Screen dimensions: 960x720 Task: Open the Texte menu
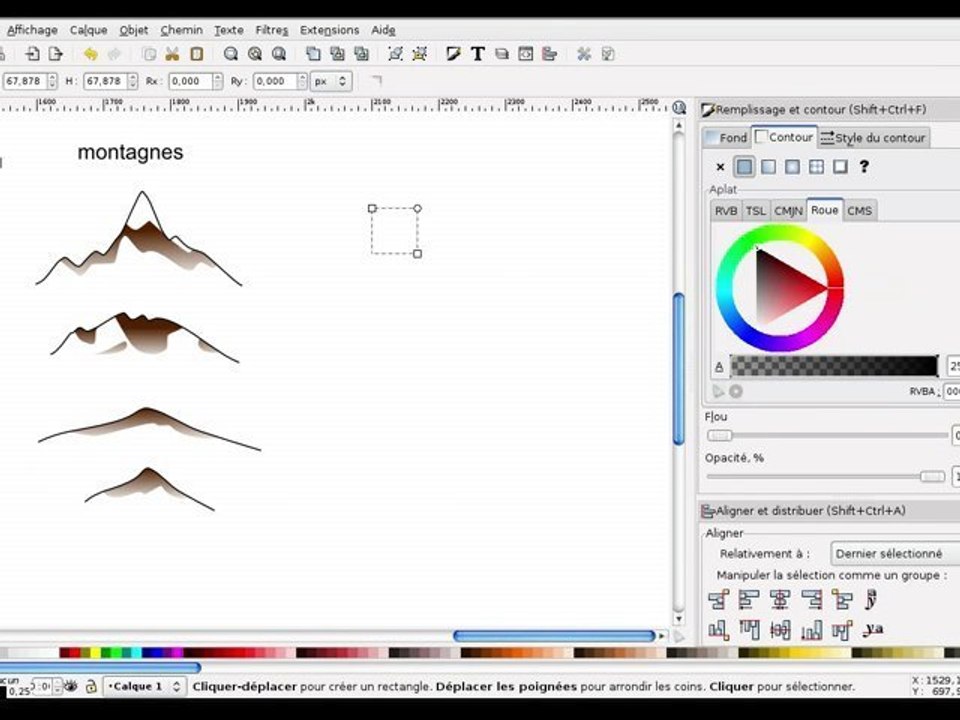[228, 30]
